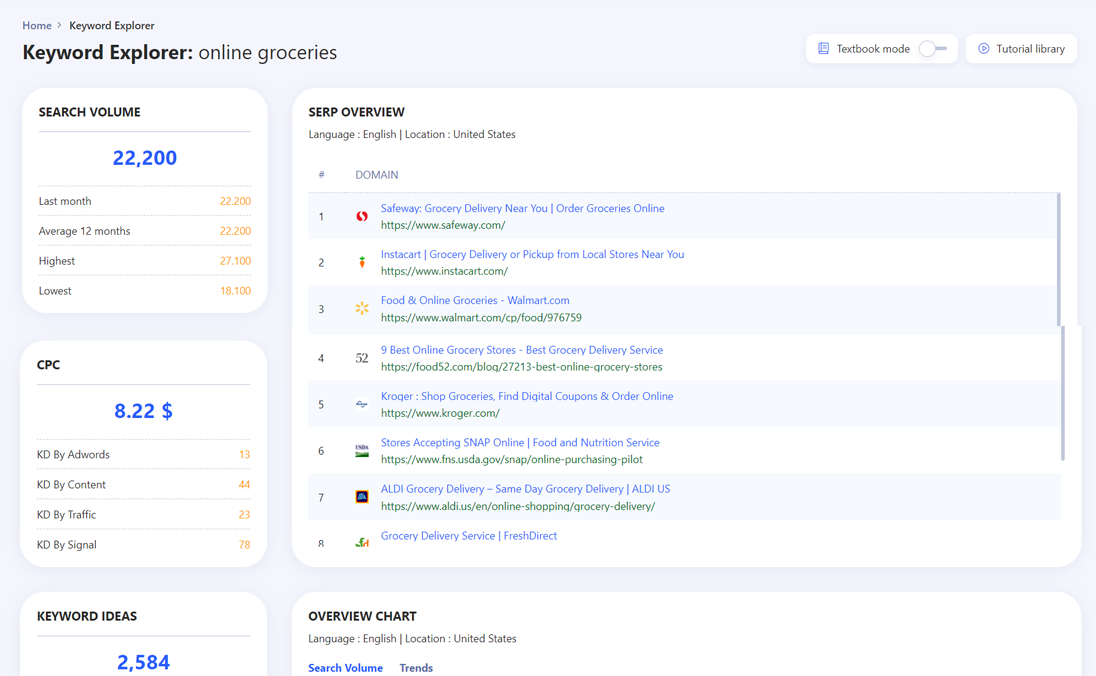Image resolution: width=1096 pixels, height=676 pixels.
Task: Click the Safeway favicon in row 1
Action: [x=361, y=217]
